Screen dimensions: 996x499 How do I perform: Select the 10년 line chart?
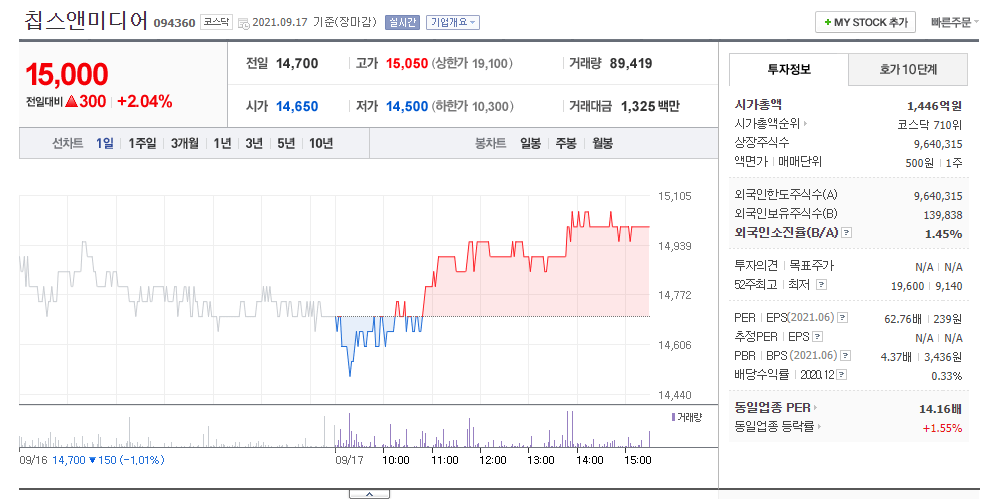click(x=321, y=143)
